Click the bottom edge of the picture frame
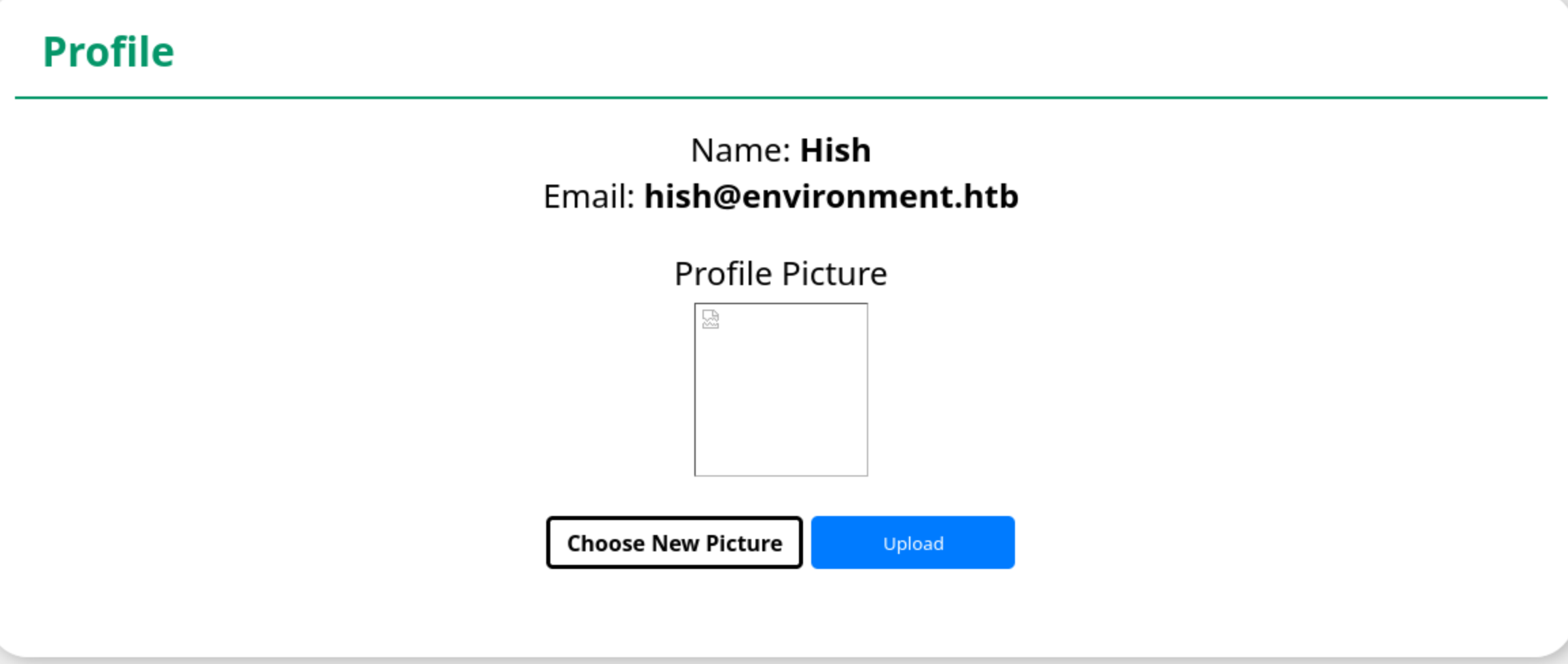This screenshot has width=1568, height=664. click(781, 475)
